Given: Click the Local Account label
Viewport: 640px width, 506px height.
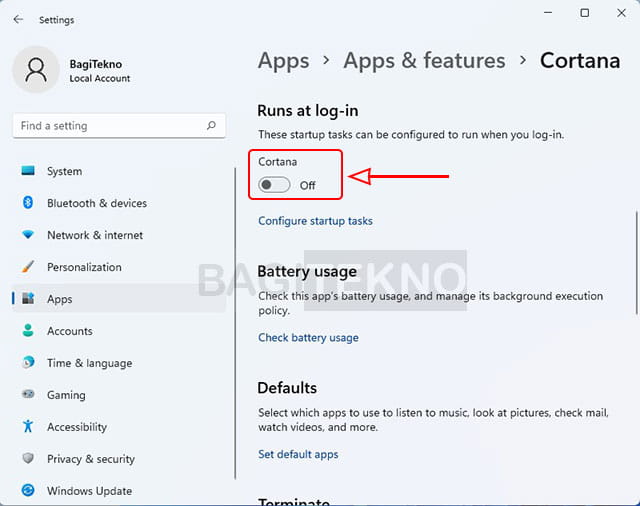Looking at the screenshot, I should (x=100, y=78).
